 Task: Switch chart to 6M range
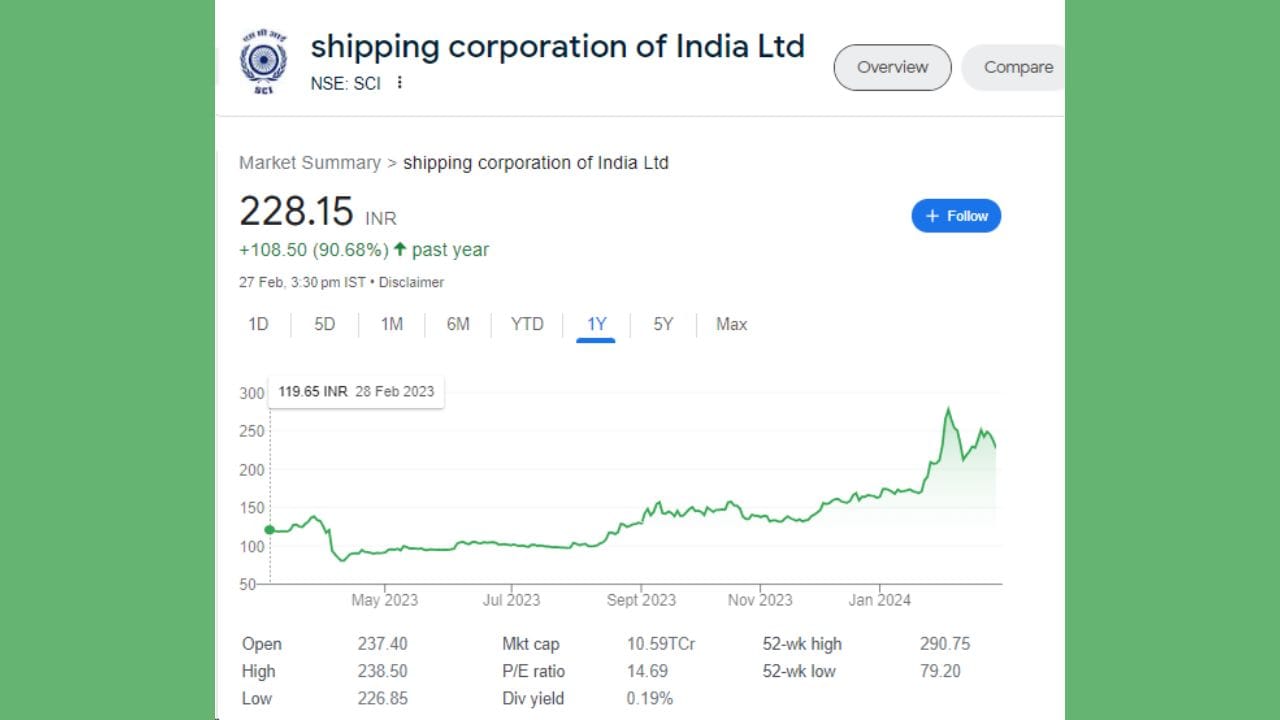pos(458,324)
